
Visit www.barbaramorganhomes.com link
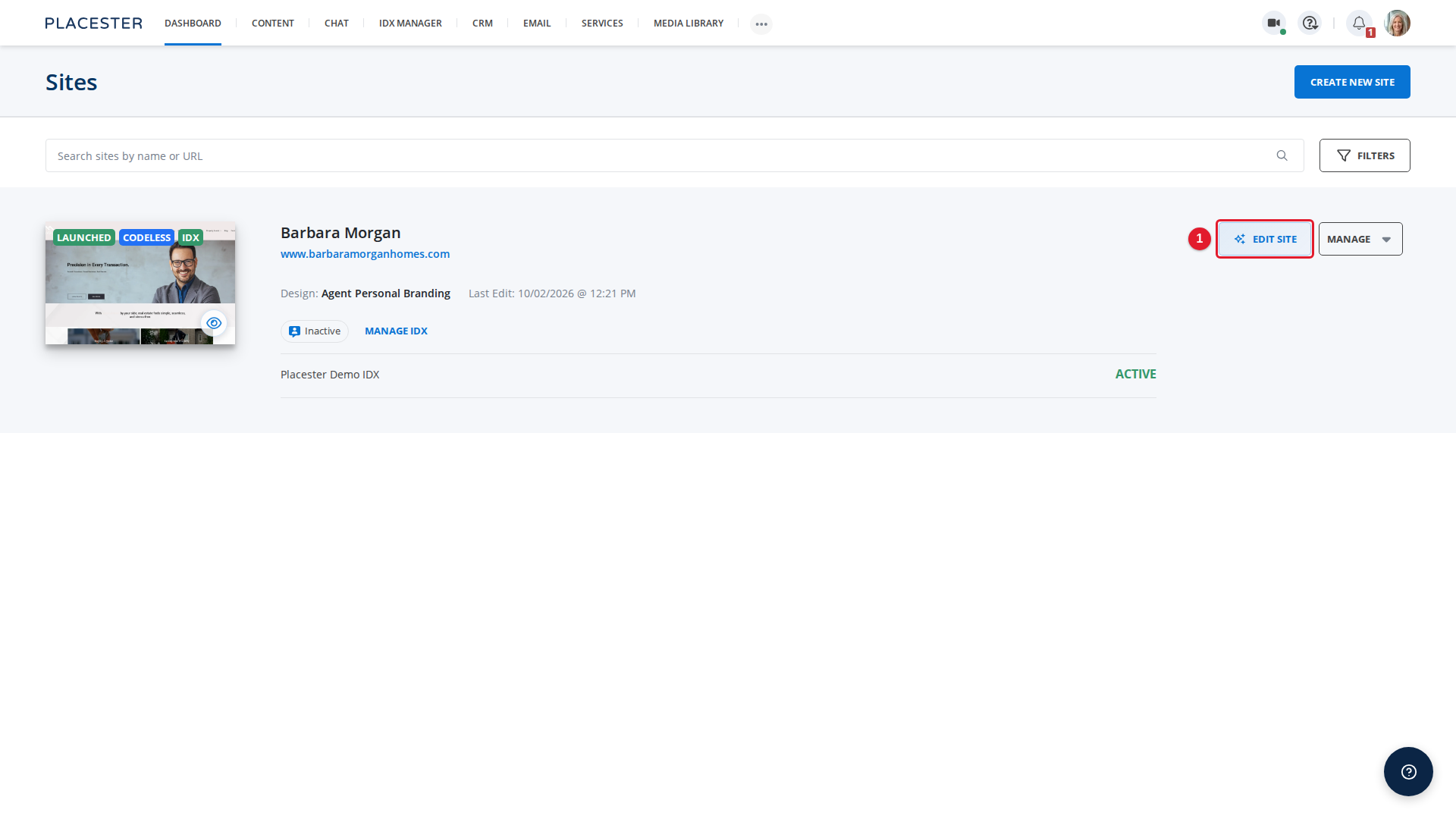(365, 254)
